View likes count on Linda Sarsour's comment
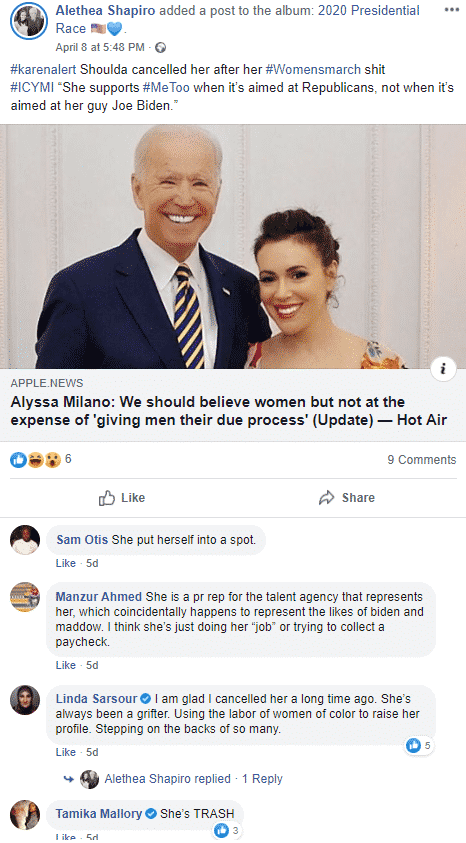The height and width of the screenshot is (843, 466). [419, 746]
